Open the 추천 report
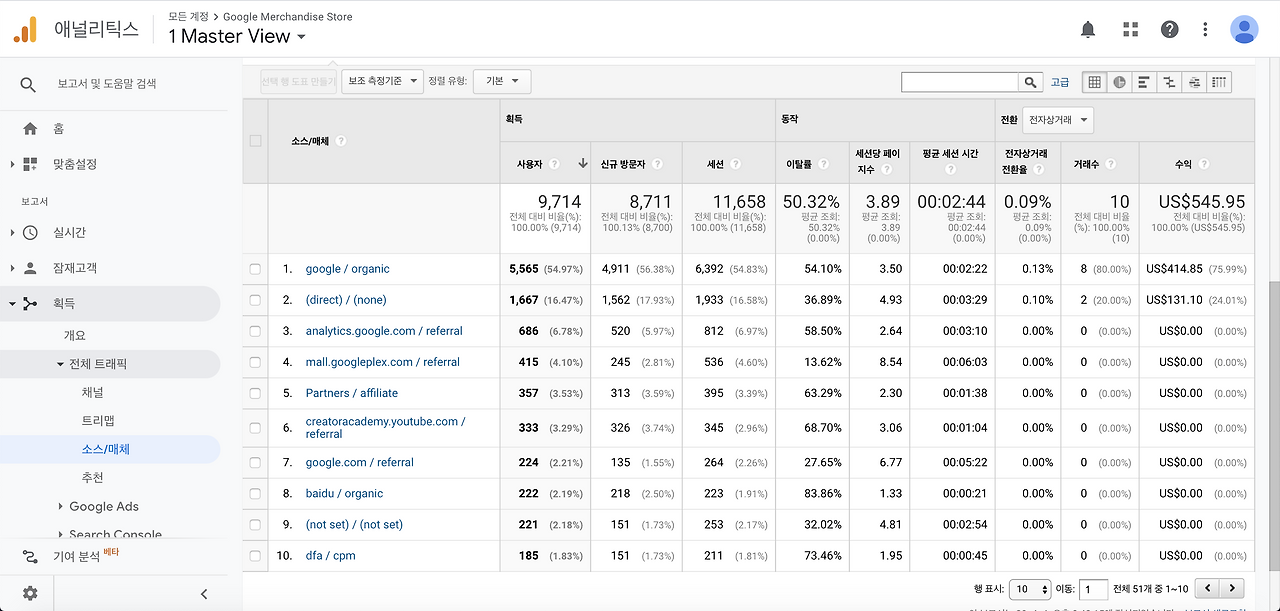Screen dimensions: 1280x611 point(92,478)
